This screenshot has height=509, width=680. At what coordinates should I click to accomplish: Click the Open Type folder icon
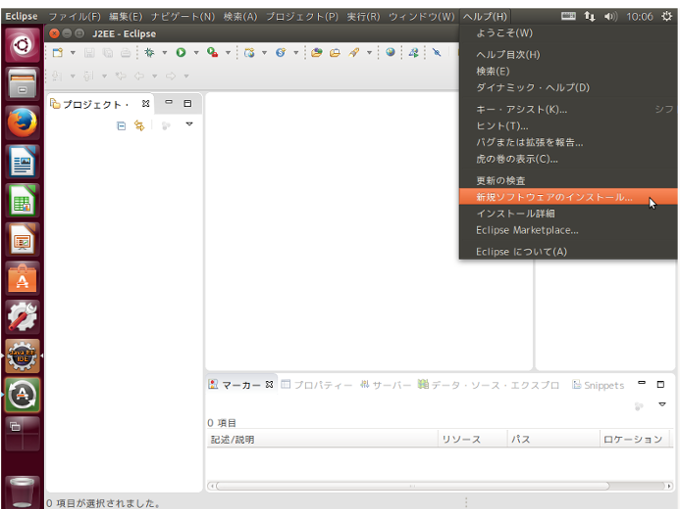click(x=317, y=53)
